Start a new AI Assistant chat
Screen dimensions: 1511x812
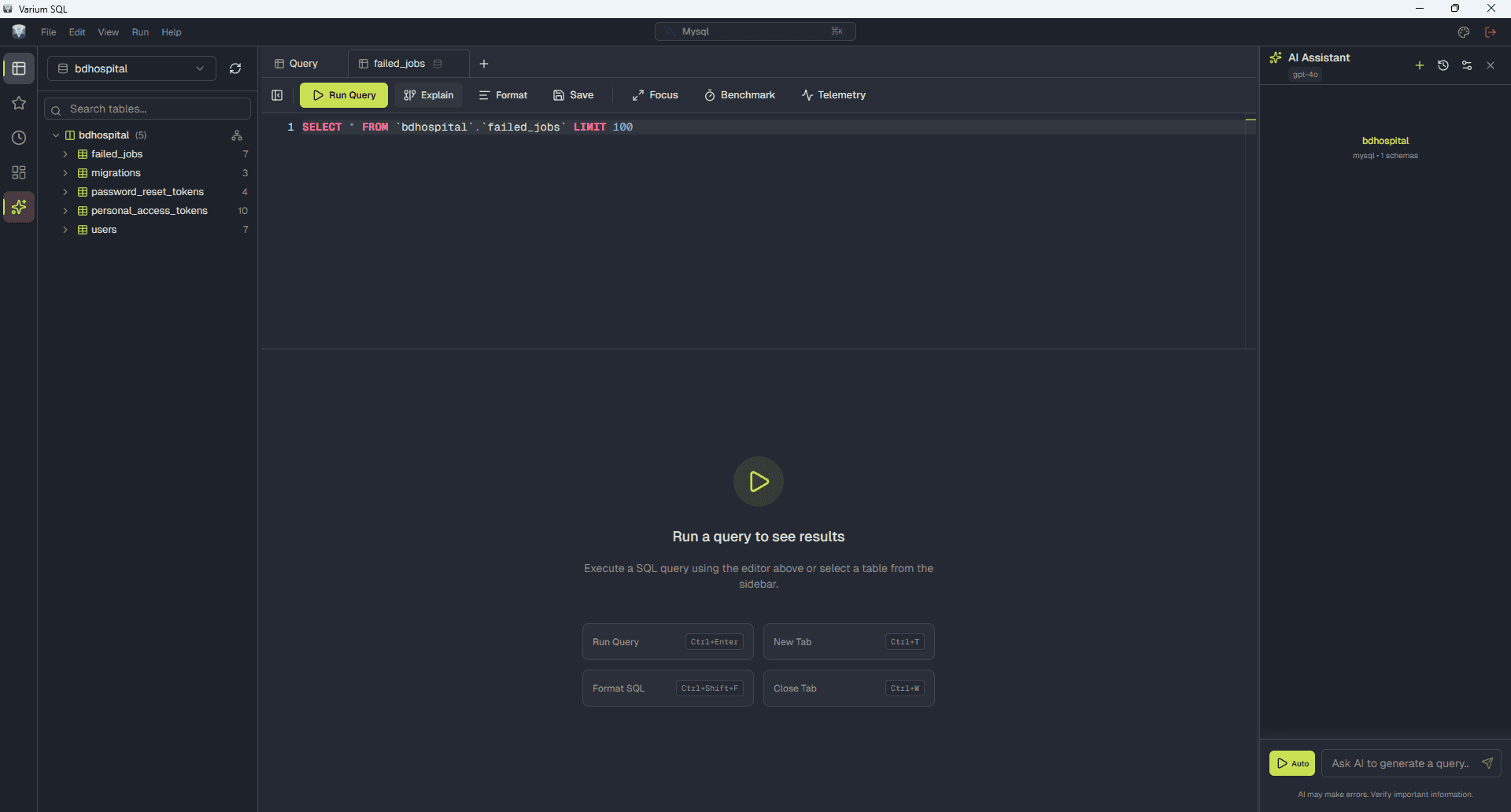(x=1420, y=65)
